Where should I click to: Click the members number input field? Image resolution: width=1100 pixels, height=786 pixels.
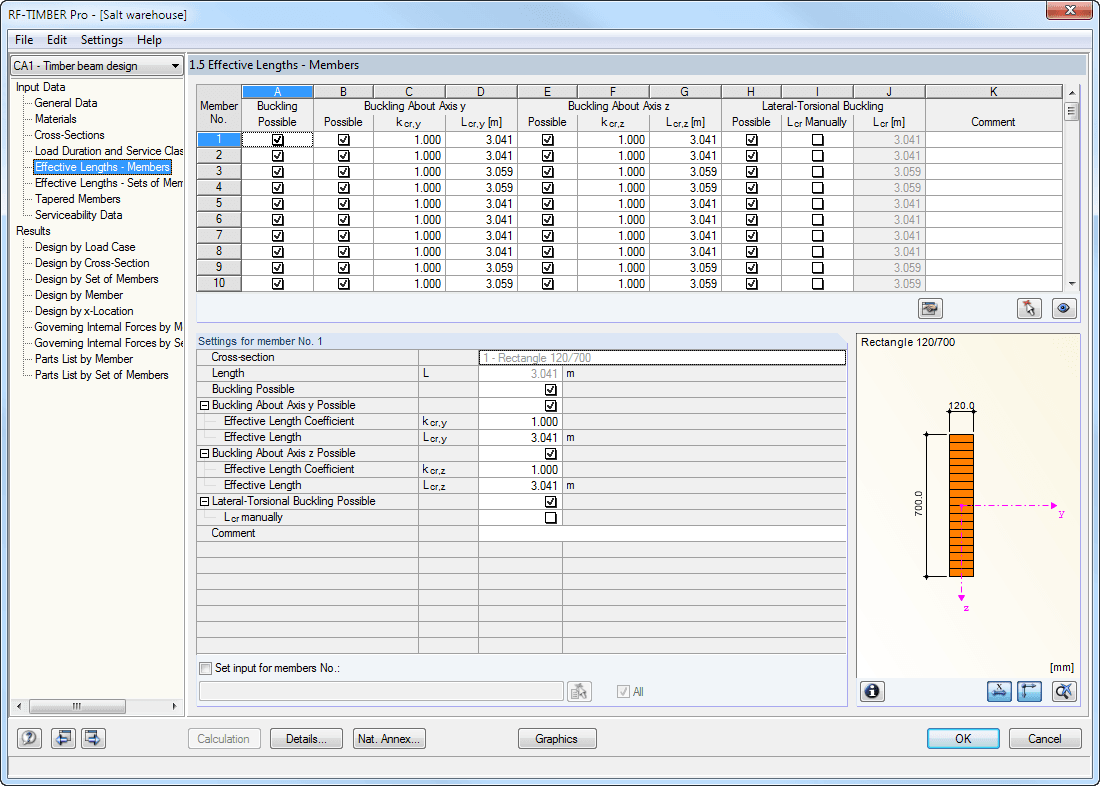tap(381, 691)
